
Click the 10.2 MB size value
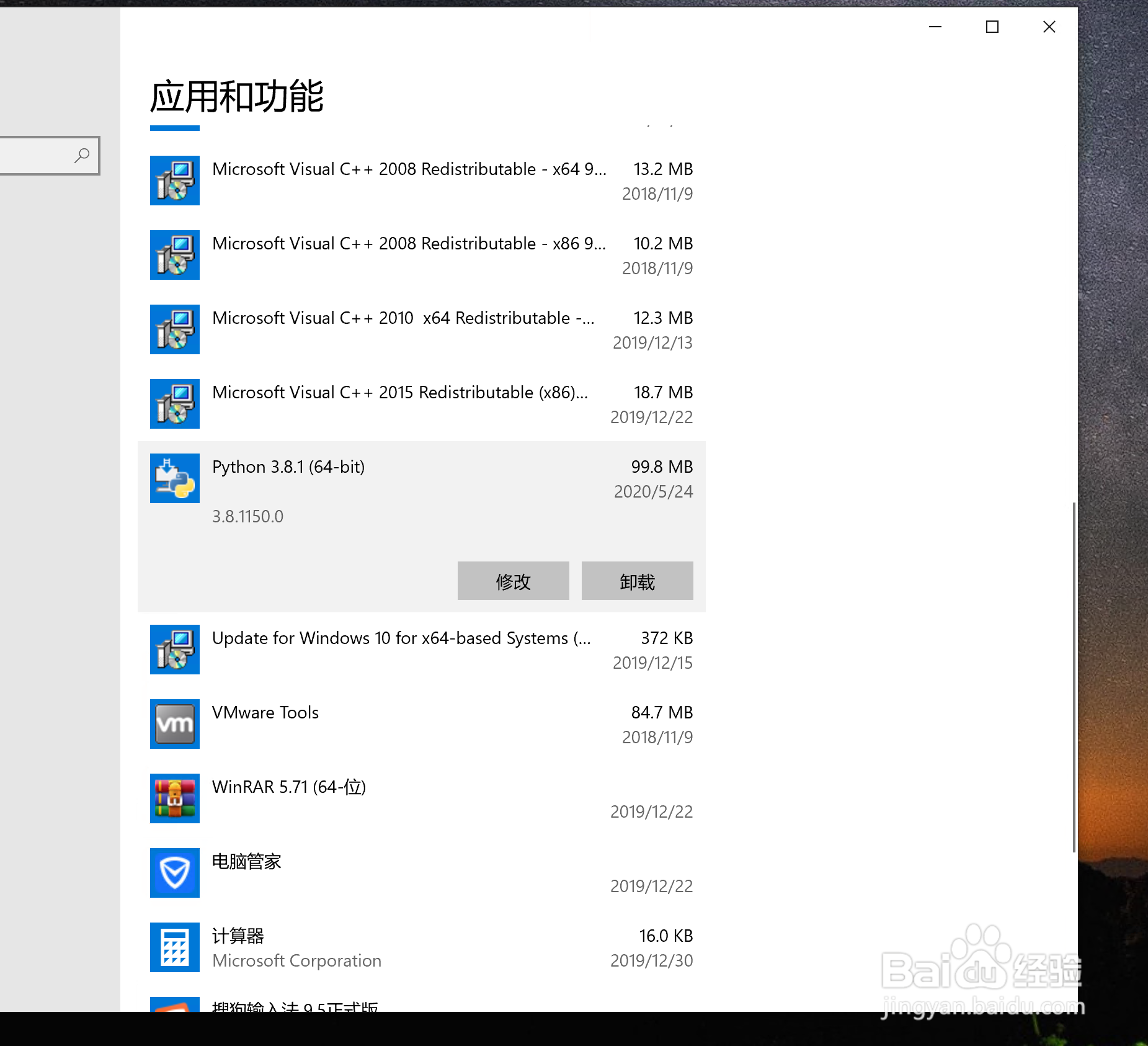(663, 243)
